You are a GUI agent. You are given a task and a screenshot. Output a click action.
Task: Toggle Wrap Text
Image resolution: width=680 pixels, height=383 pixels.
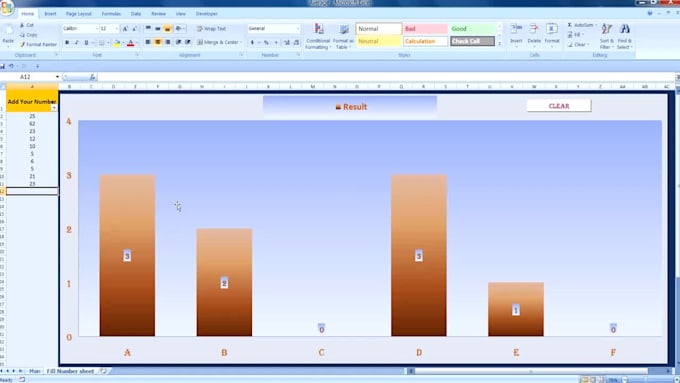[211, 29]
